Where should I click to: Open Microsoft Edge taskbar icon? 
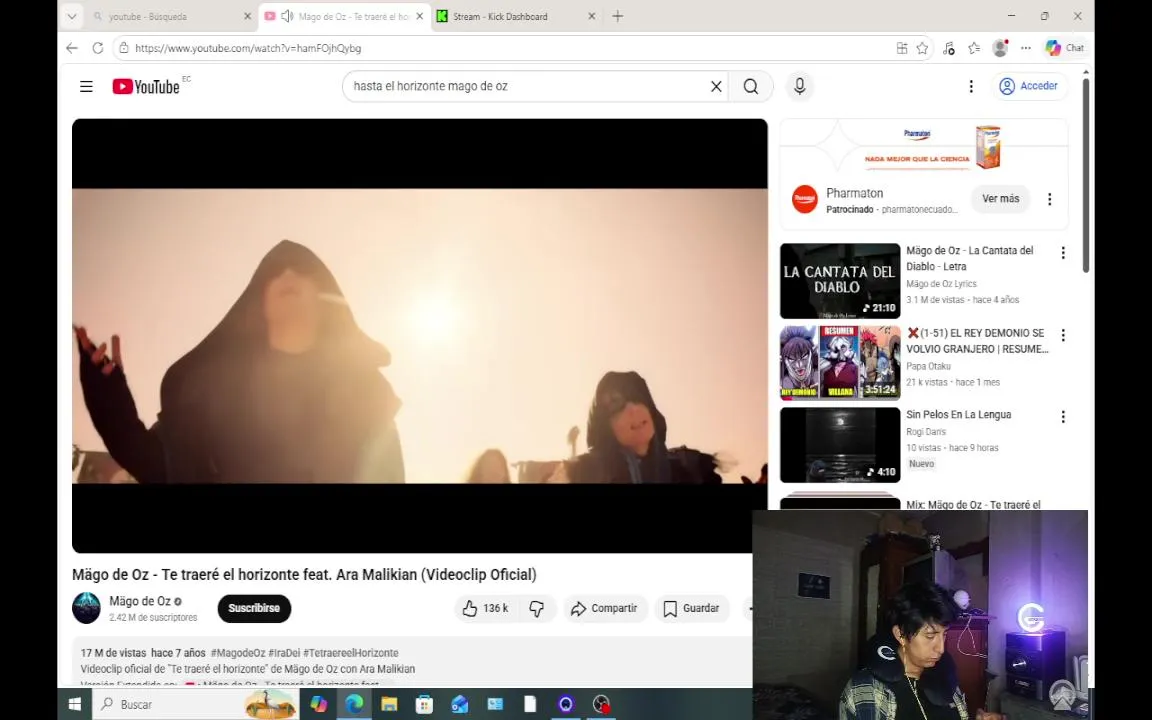click(354, 704)
